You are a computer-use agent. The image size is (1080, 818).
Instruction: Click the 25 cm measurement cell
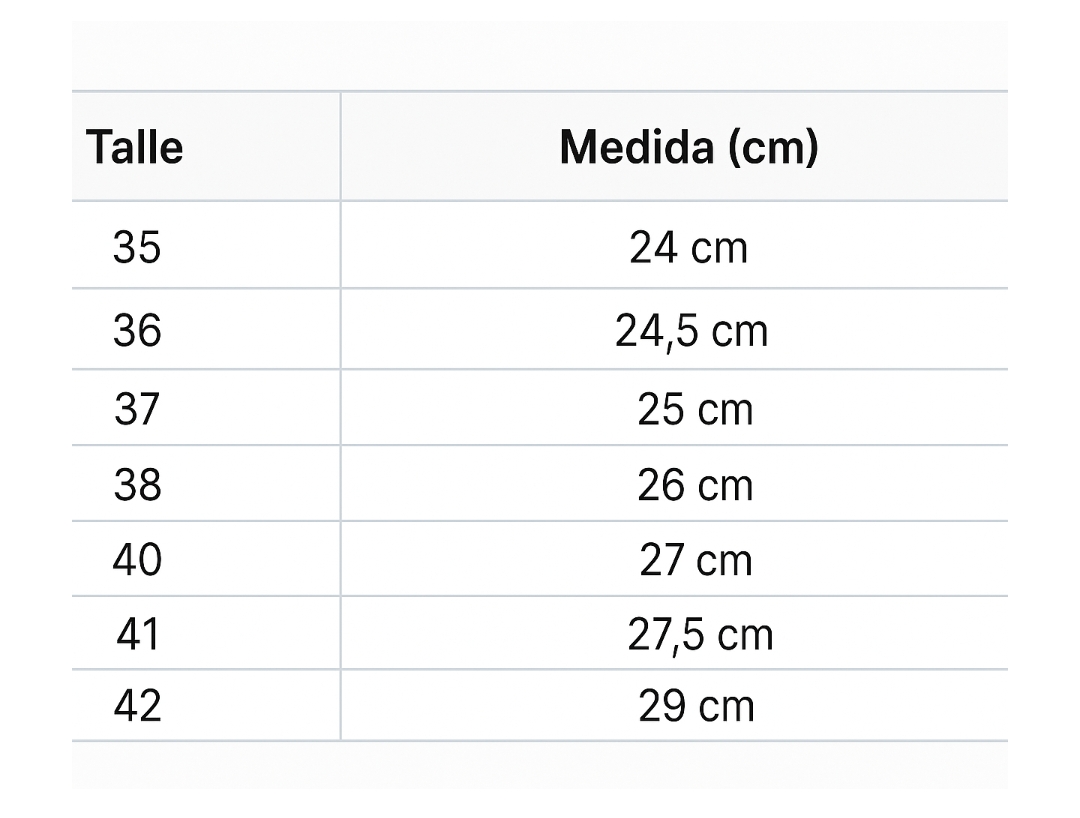coord(695,408)
